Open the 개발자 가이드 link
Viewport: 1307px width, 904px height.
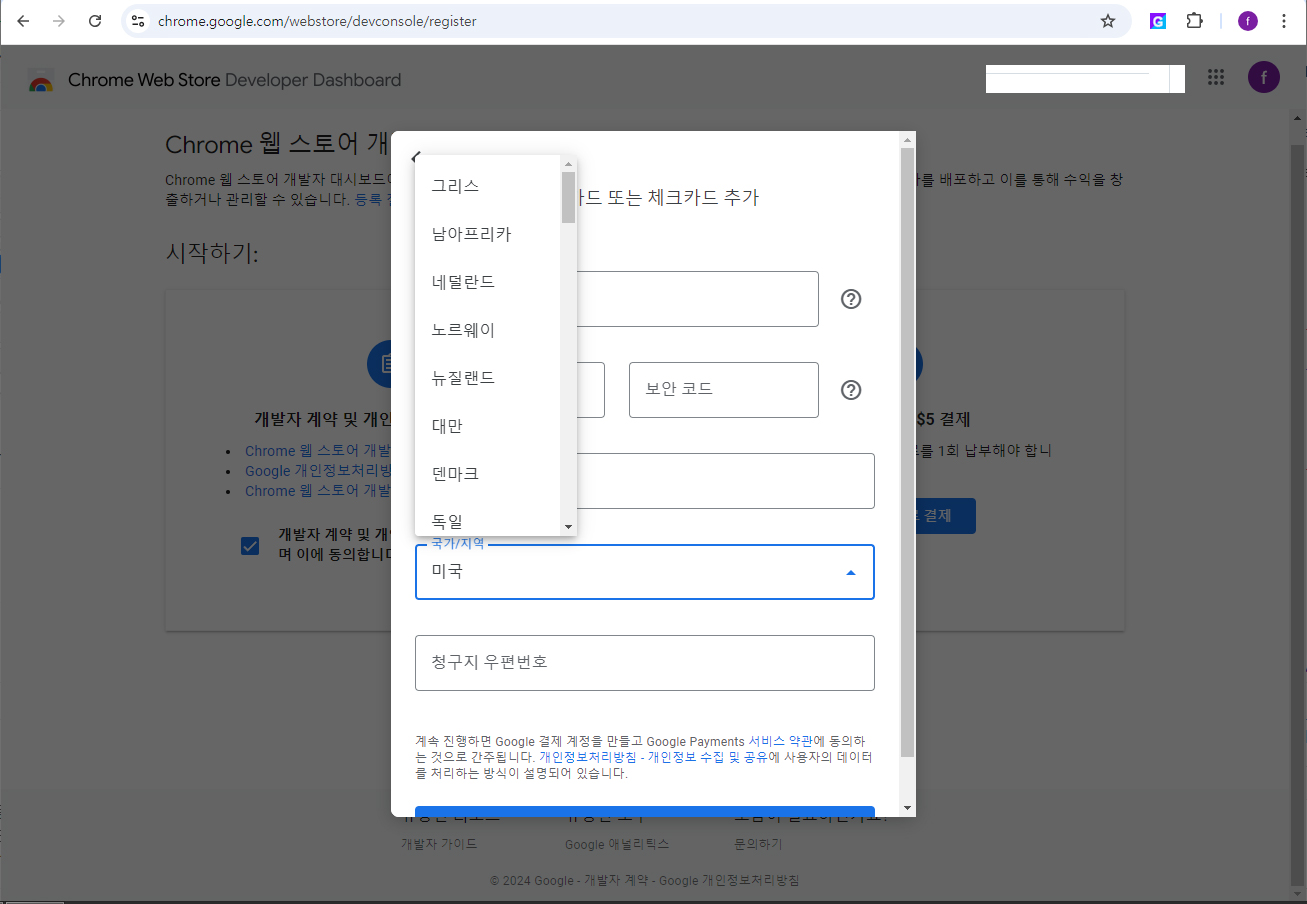pyautogui.click(x=439, y=844)
